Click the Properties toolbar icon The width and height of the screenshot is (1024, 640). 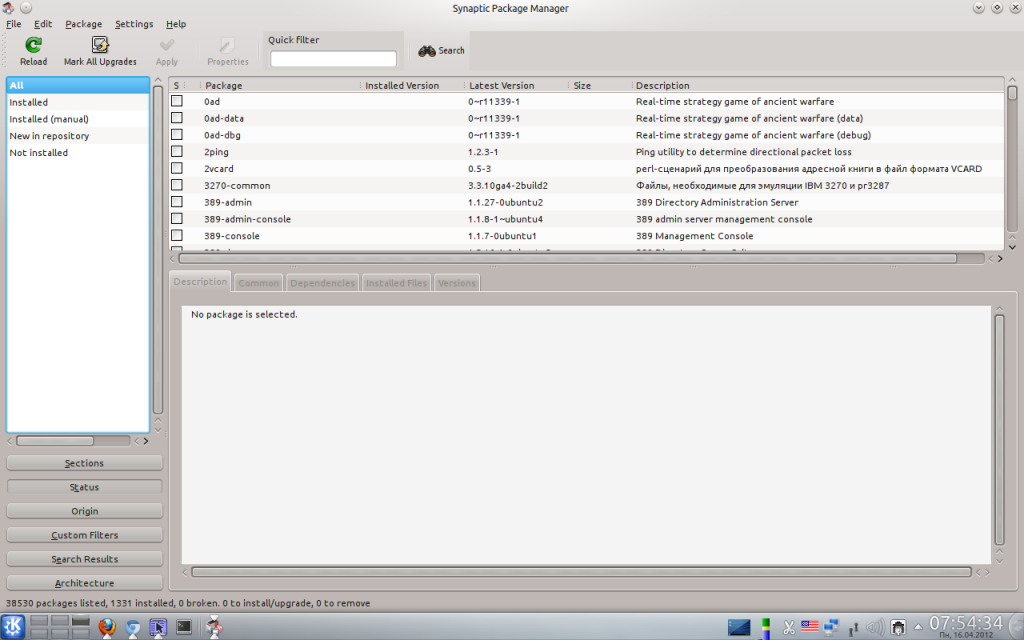[227, 44]
